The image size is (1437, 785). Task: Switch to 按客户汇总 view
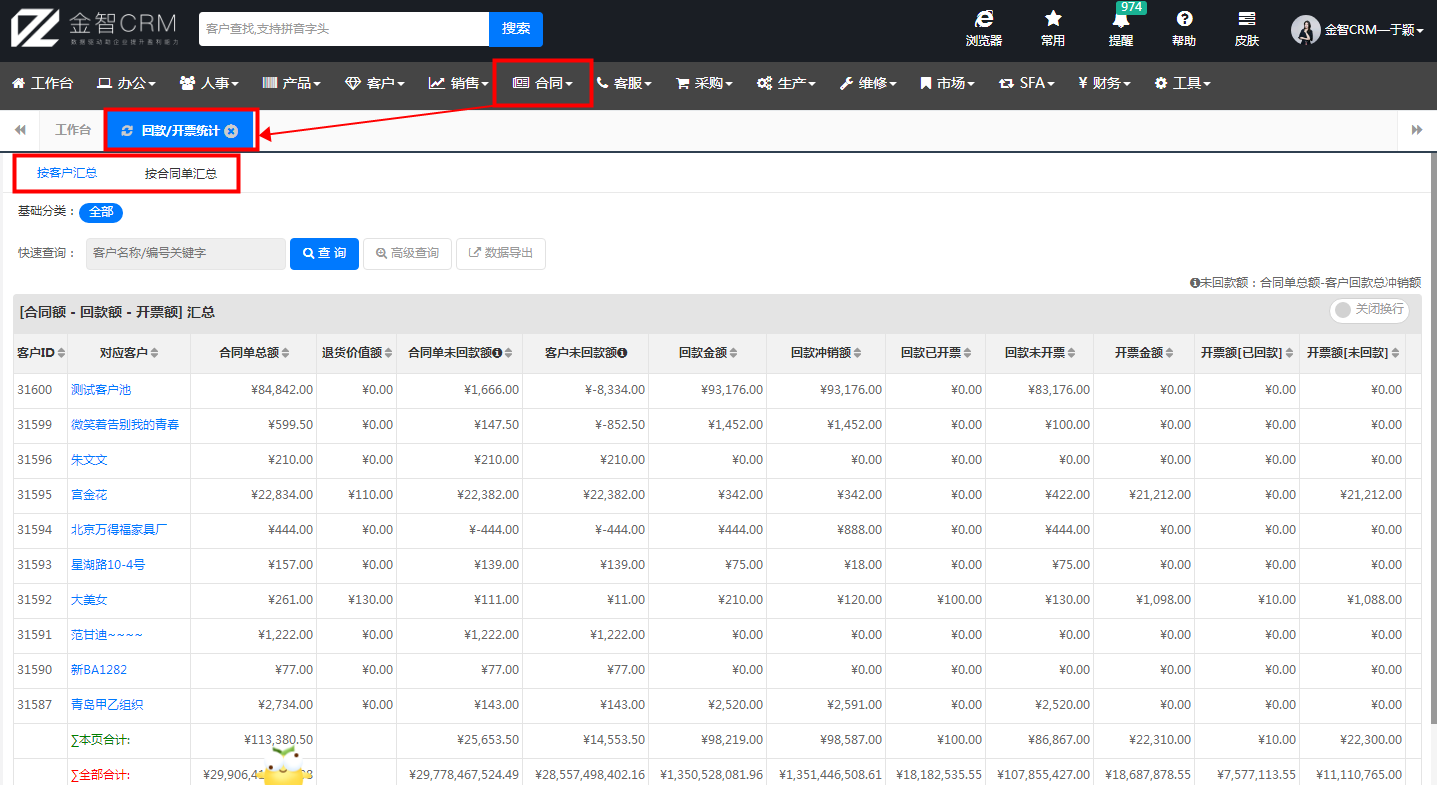(67, 173)
